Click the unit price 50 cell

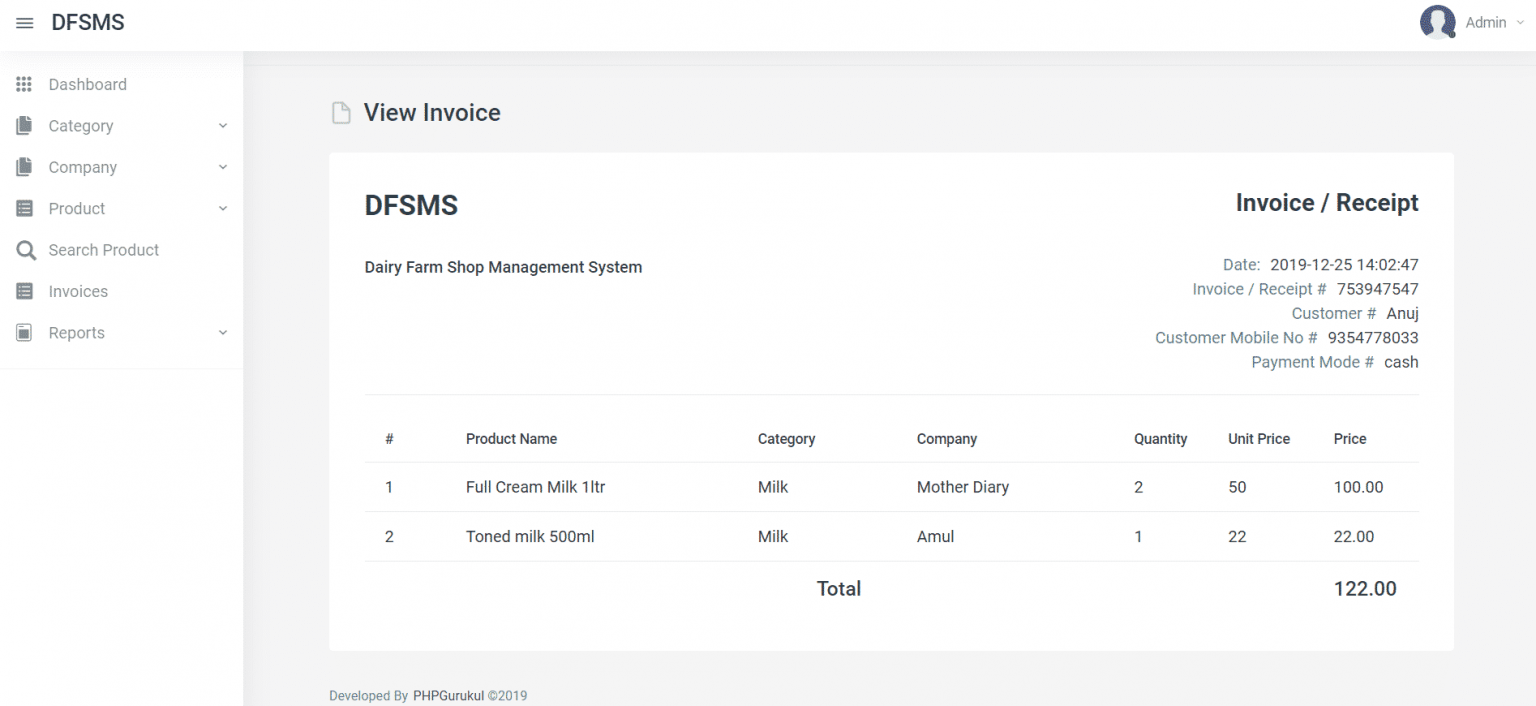pos(1237,487)
